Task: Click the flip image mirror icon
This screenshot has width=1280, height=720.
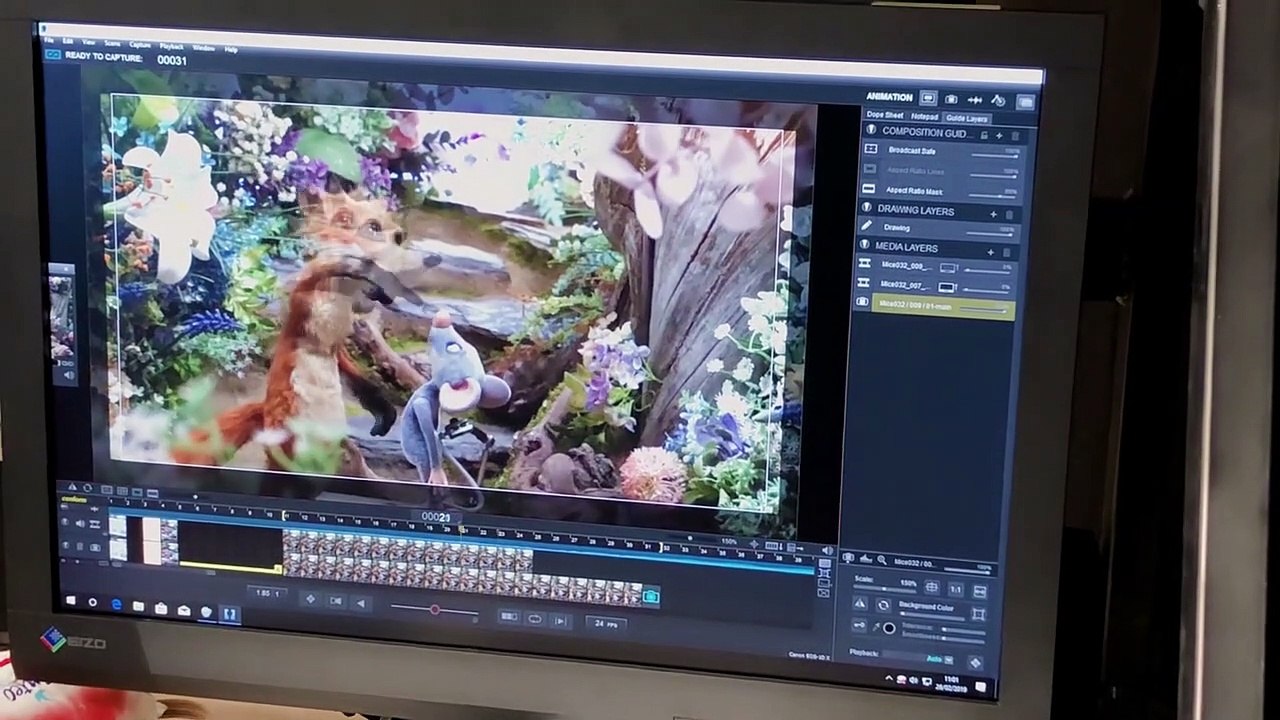Action: tap(861, 604)
